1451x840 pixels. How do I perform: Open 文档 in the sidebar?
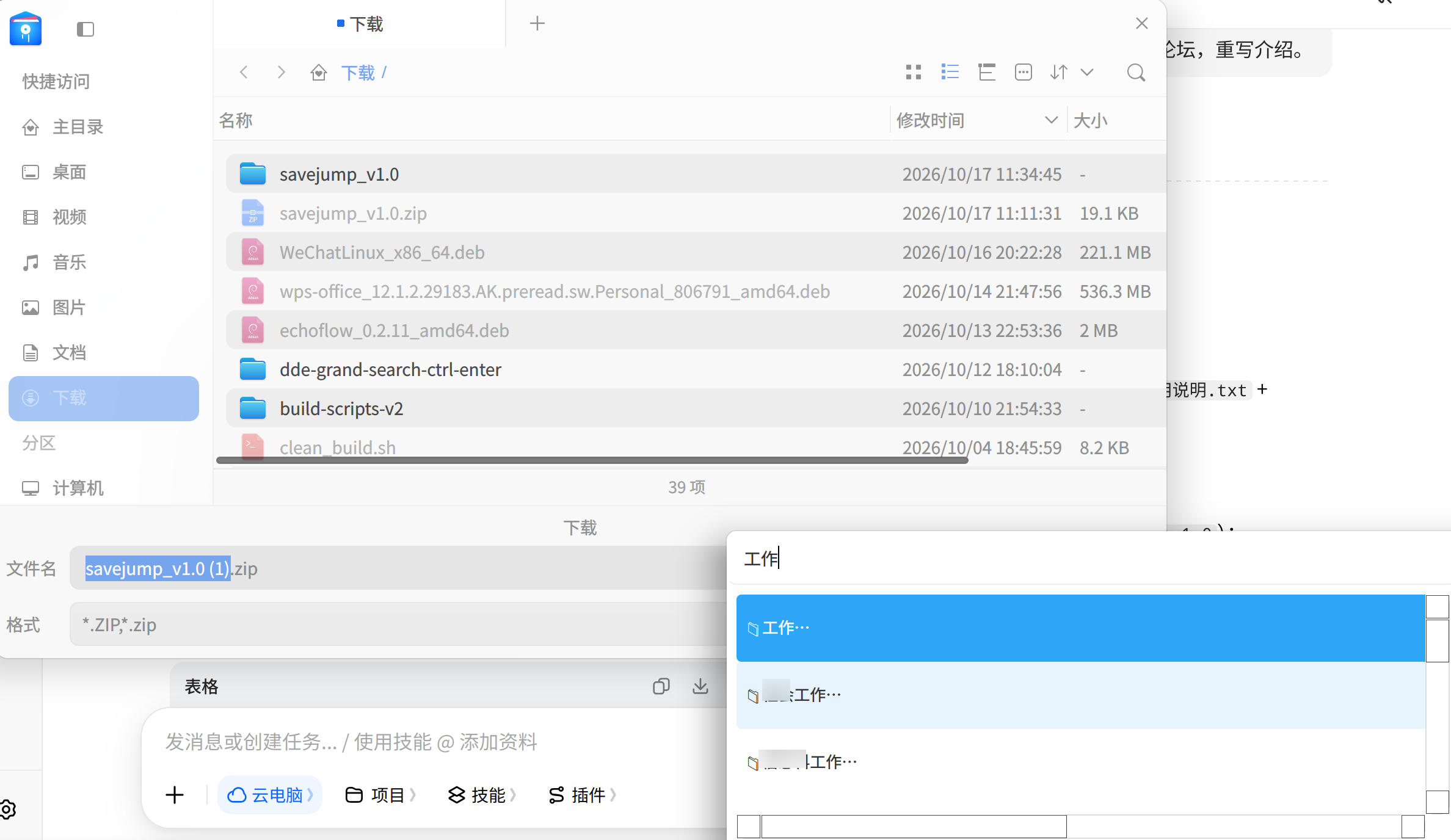[104, 353]
